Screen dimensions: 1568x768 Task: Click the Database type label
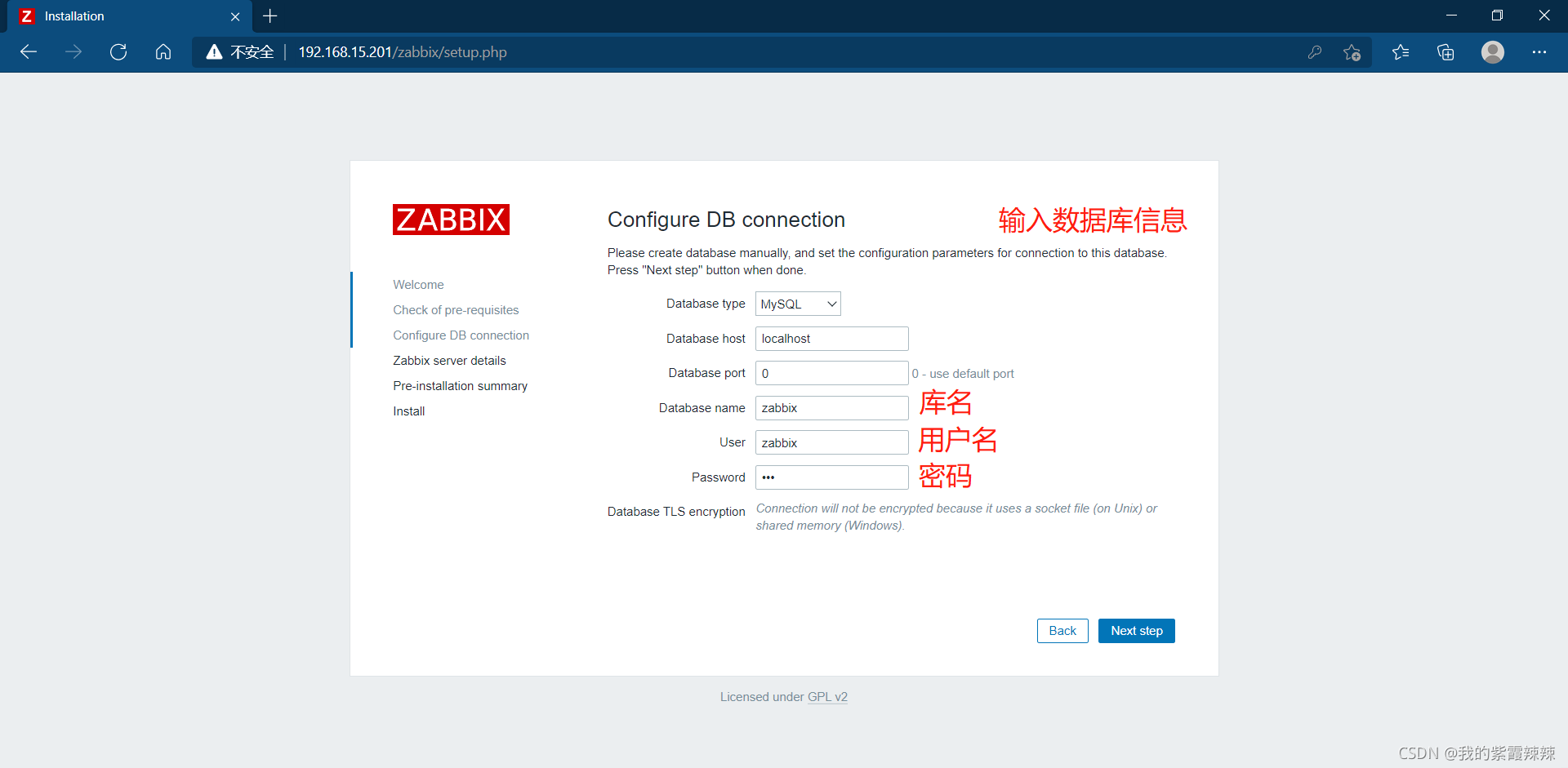[706, 304]
